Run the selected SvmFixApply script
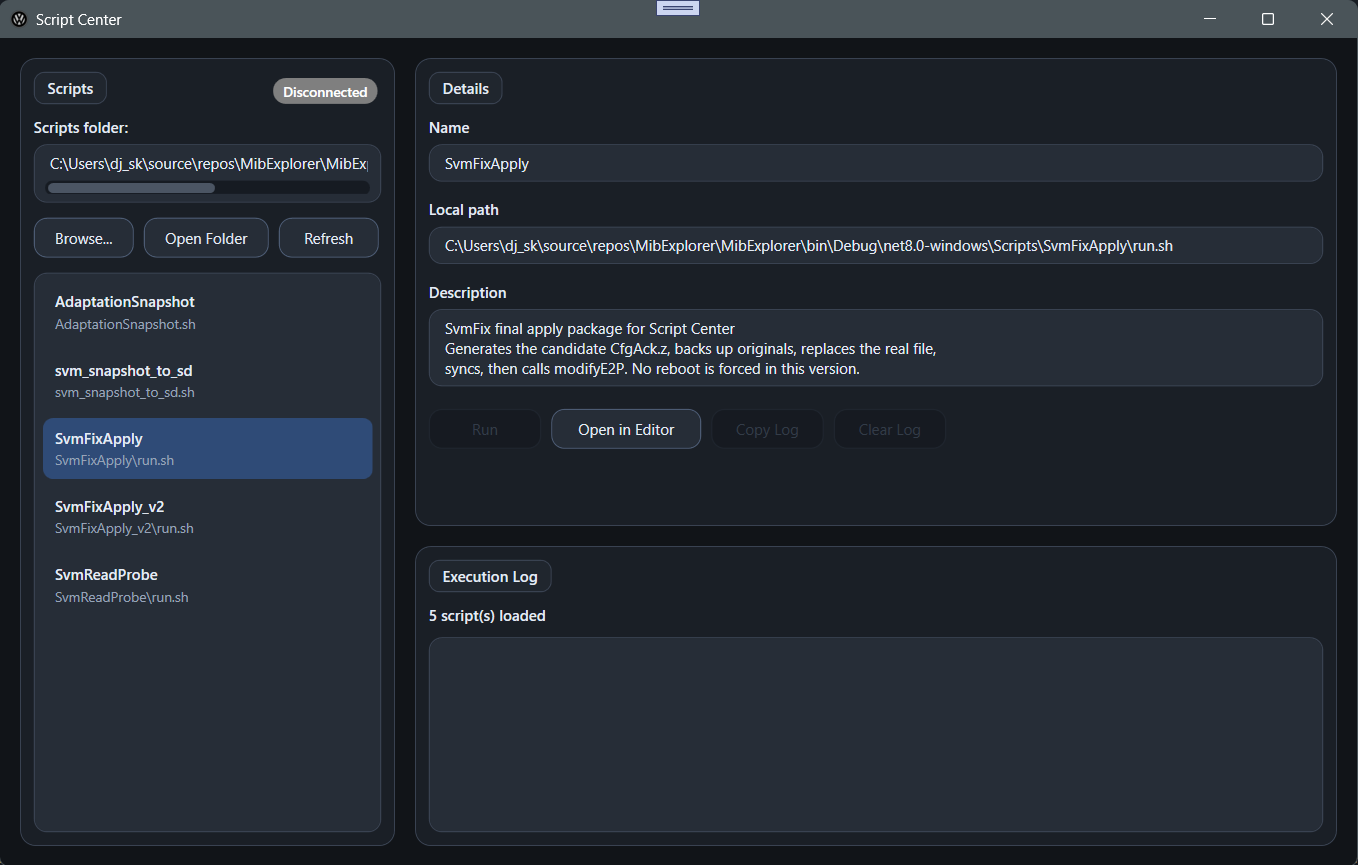 (484, 428)
